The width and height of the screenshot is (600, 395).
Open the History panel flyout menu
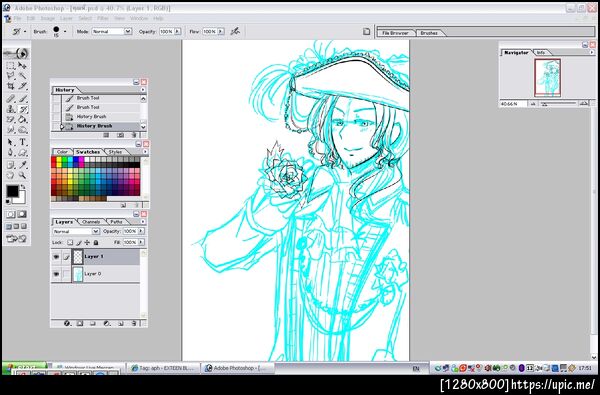tap(143, 90)
